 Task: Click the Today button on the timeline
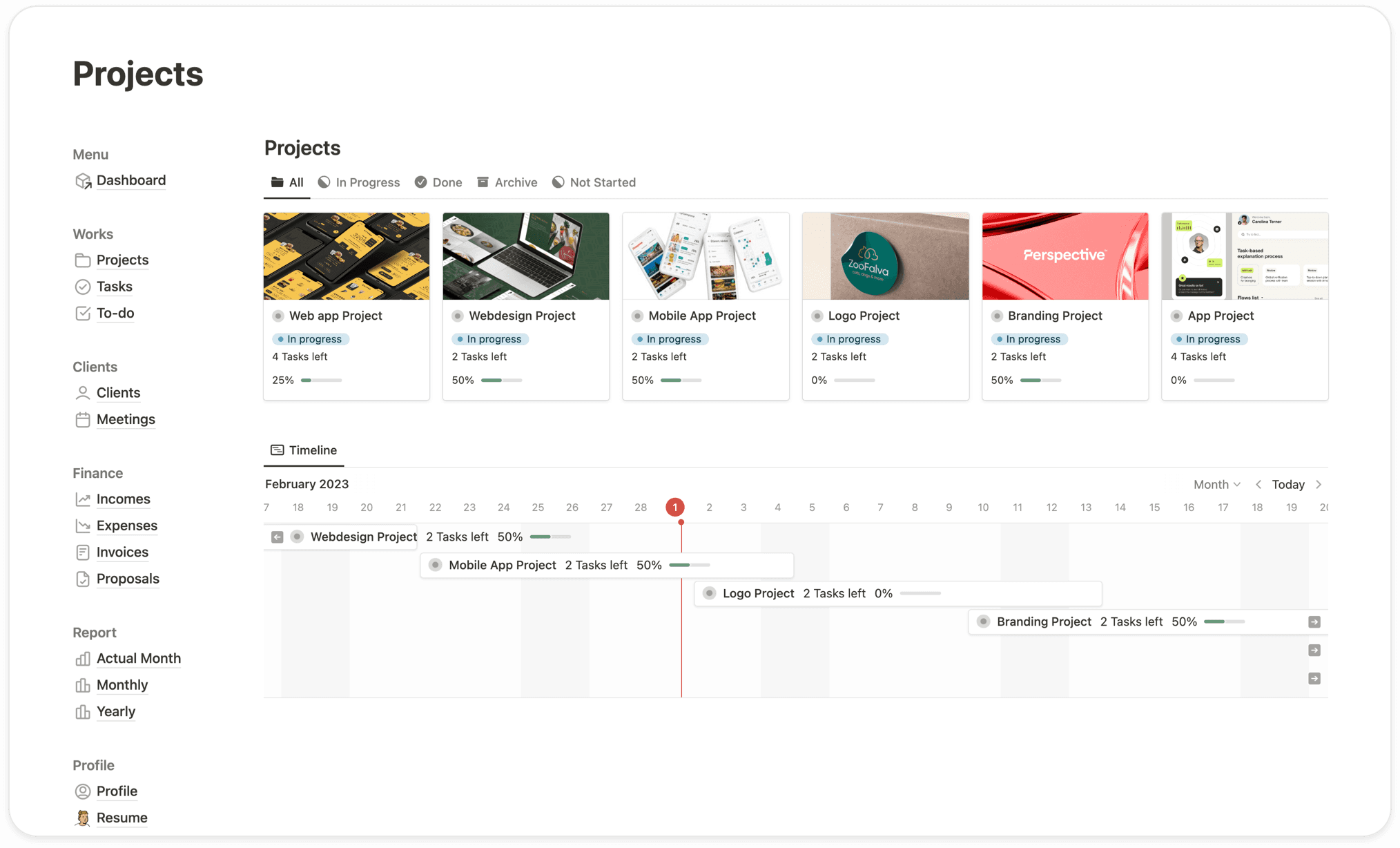click(1288, 484)
